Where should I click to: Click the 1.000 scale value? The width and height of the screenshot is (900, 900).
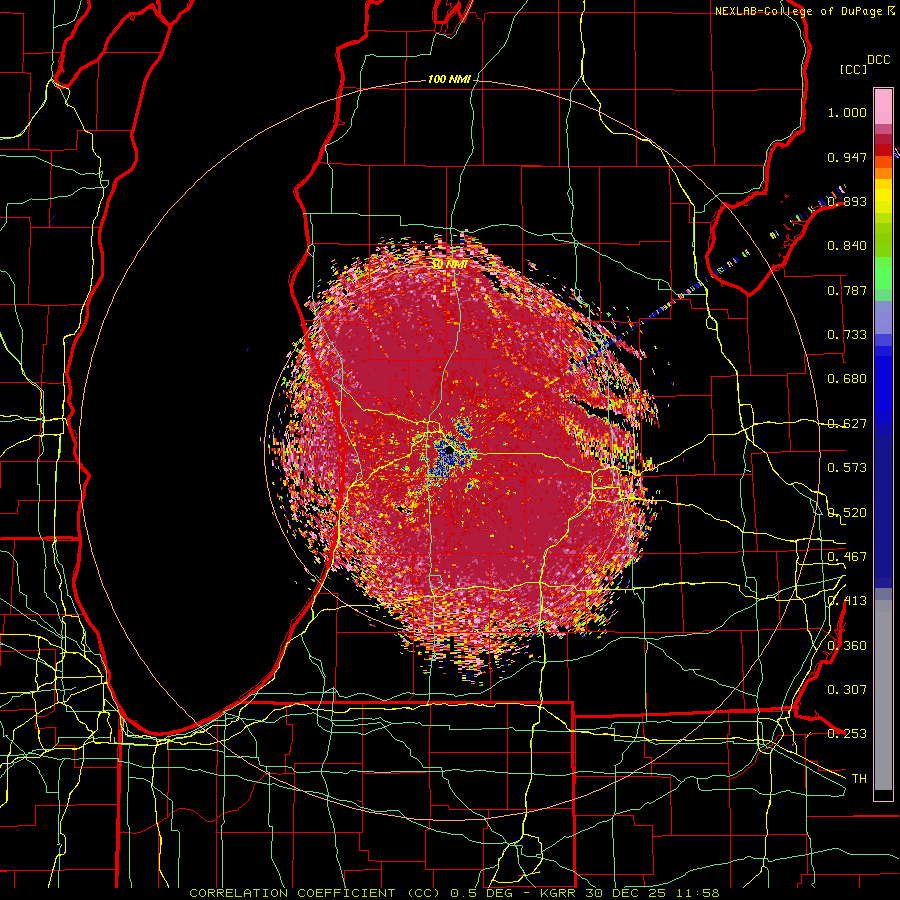(847, 112)
